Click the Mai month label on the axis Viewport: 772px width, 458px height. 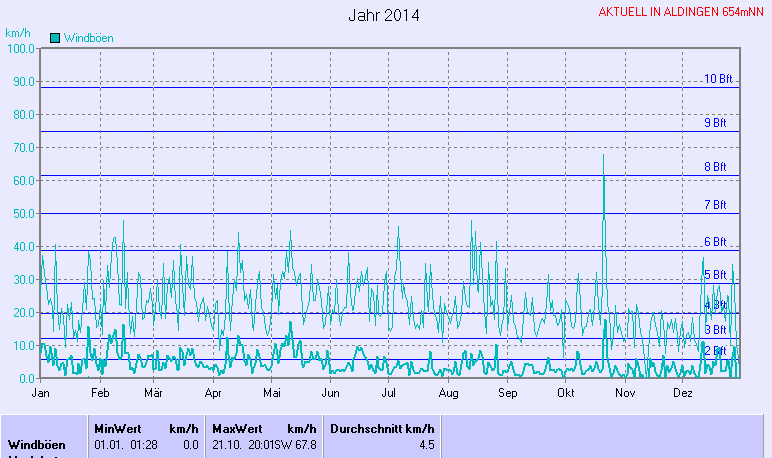point(273,394)
